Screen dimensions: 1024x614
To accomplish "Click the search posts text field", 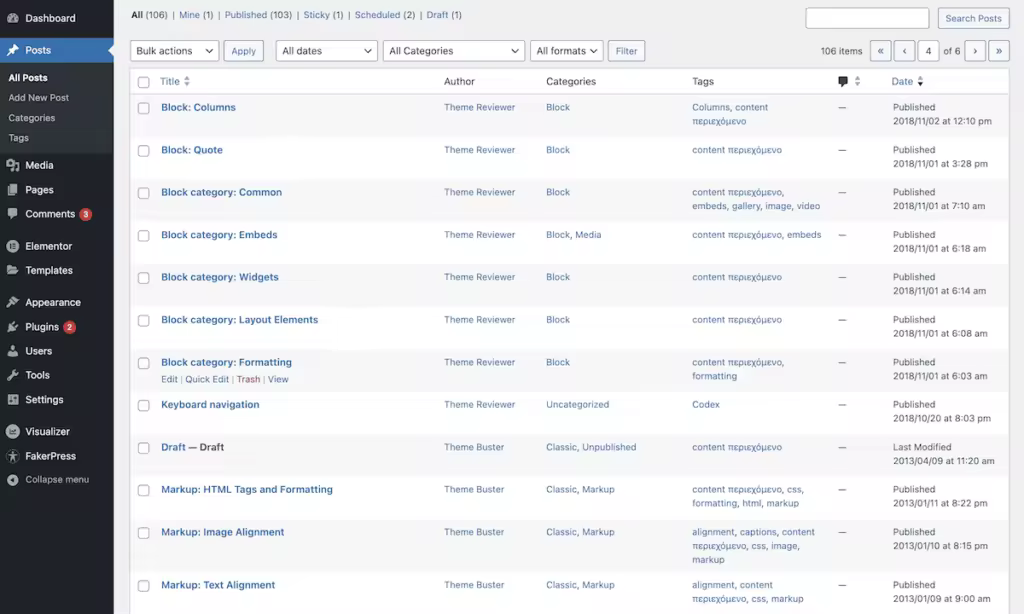I will [x=867, y=18].
